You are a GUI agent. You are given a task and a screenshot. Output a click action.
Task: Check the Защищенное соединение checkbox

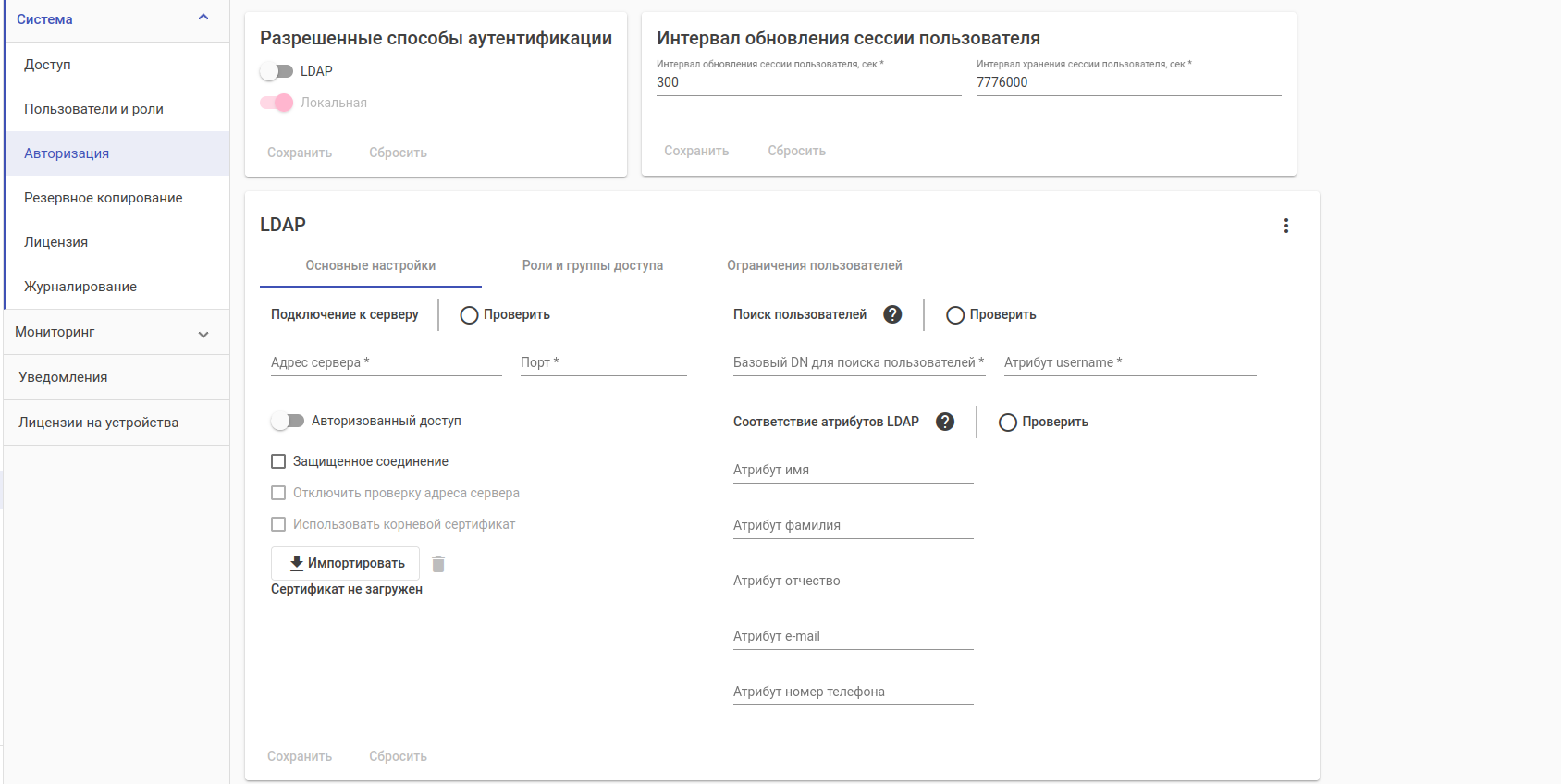point(278,461)
